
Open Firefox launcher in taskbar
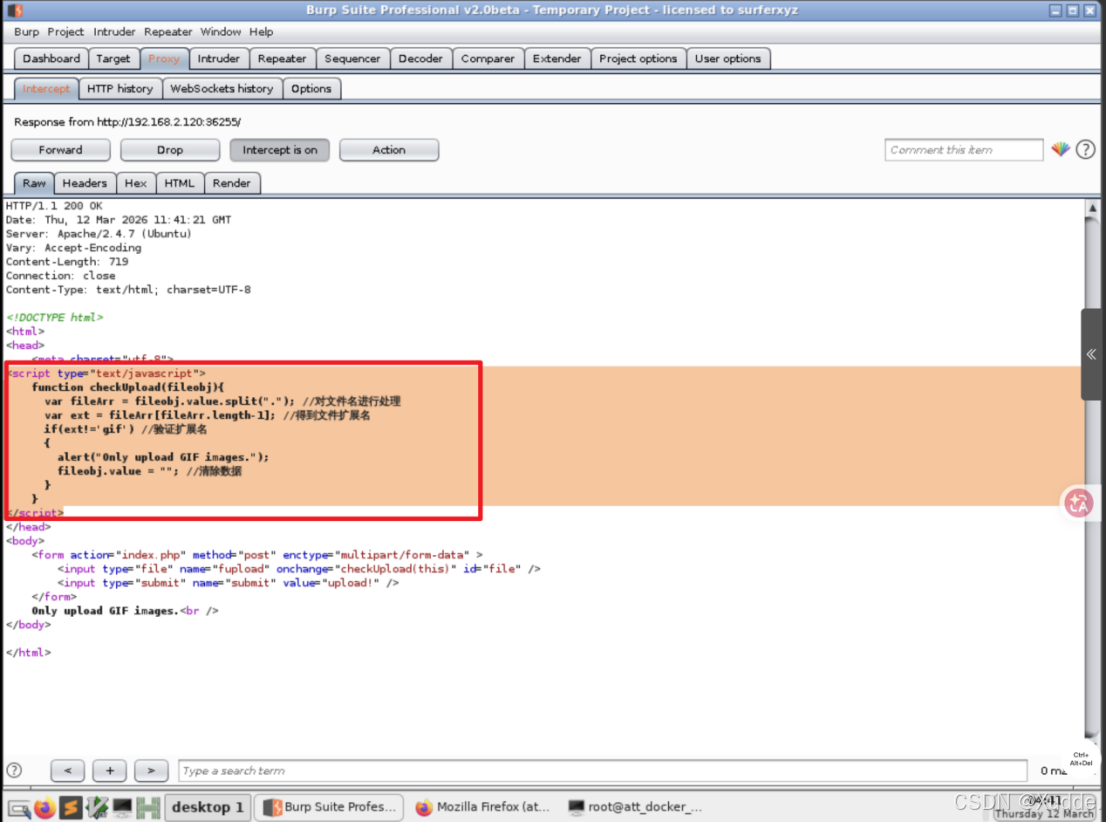44,807
